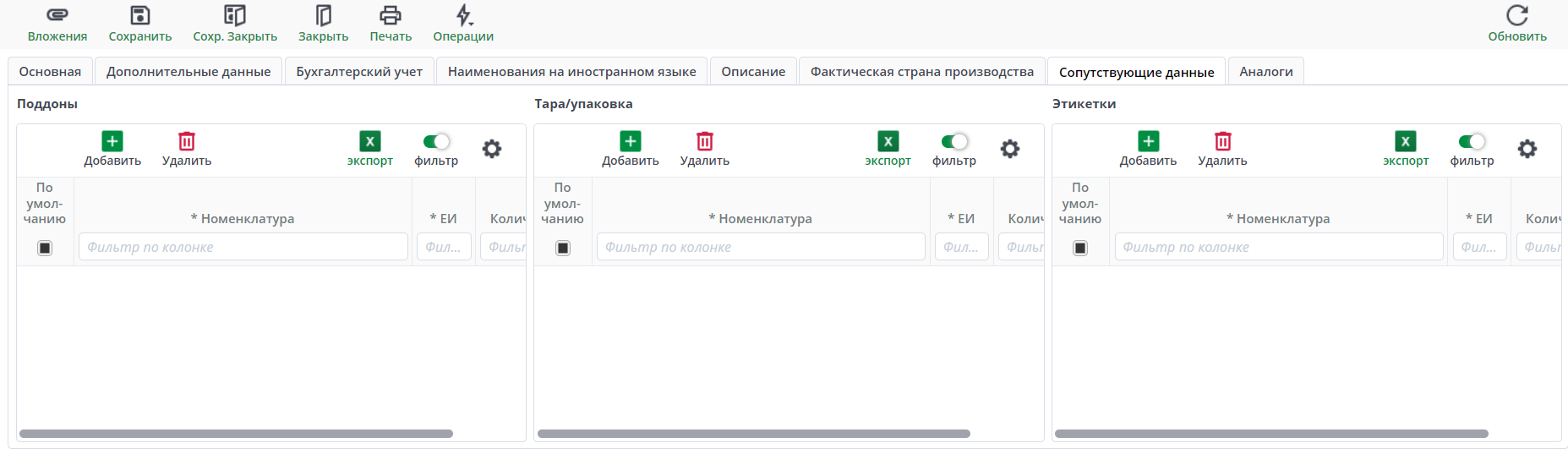Click the Закрыть door icon
This screenshot has width=1568, height=454.
(324, 15)
